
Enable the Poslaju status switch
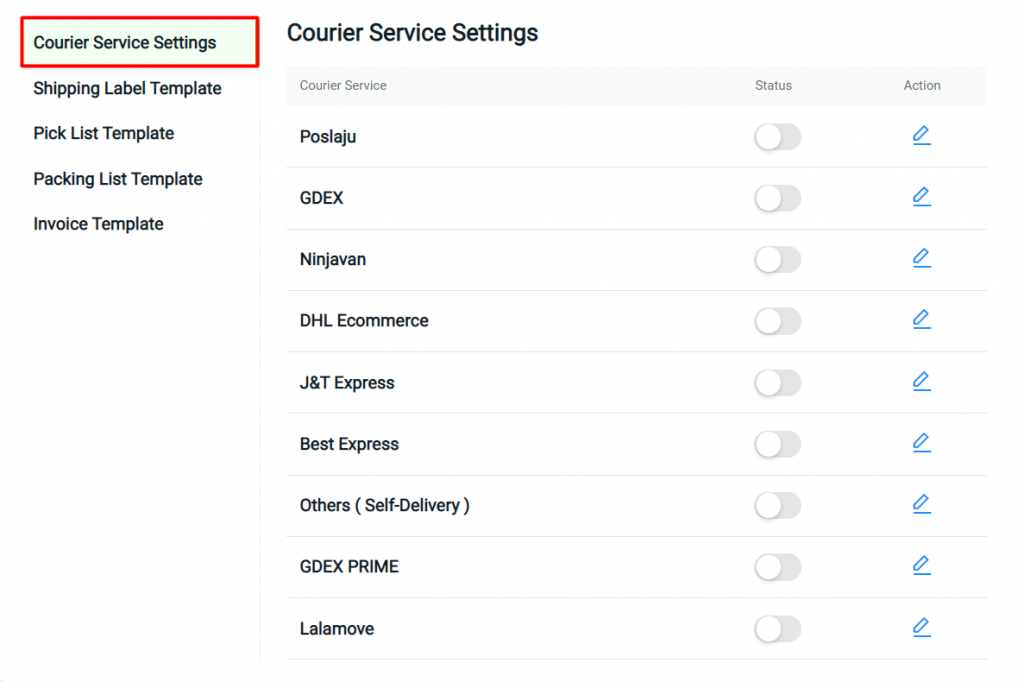[x=777, y=137]
